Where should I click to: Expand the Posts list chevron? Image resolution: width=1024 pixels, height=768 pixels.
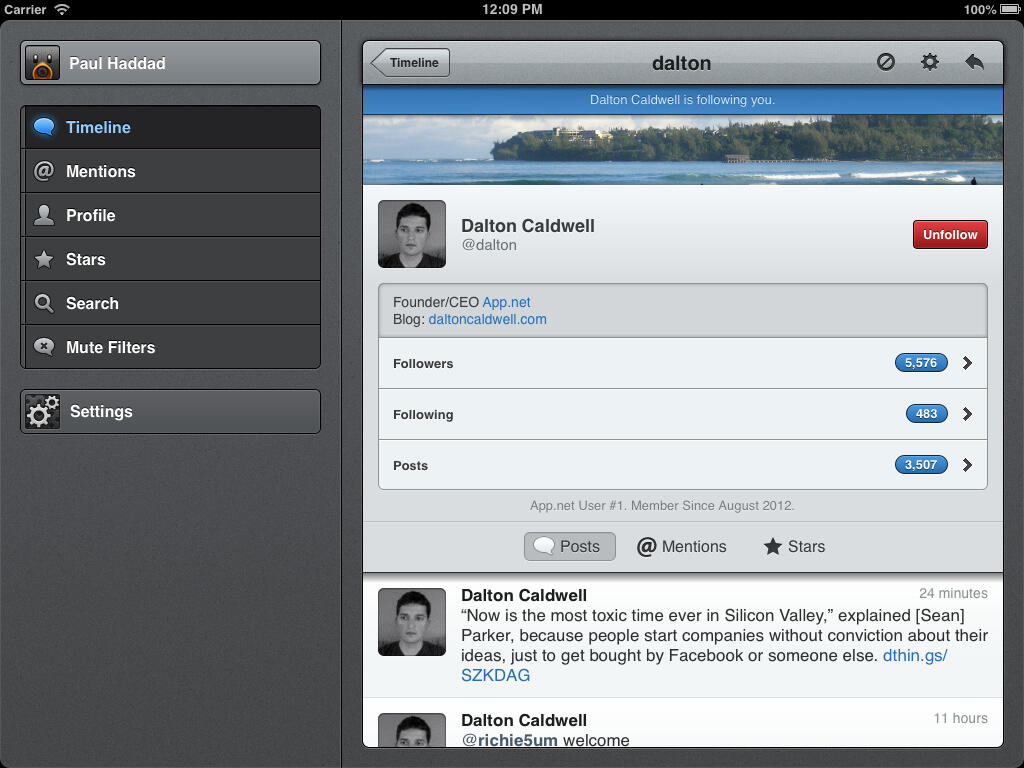(968, 465)
